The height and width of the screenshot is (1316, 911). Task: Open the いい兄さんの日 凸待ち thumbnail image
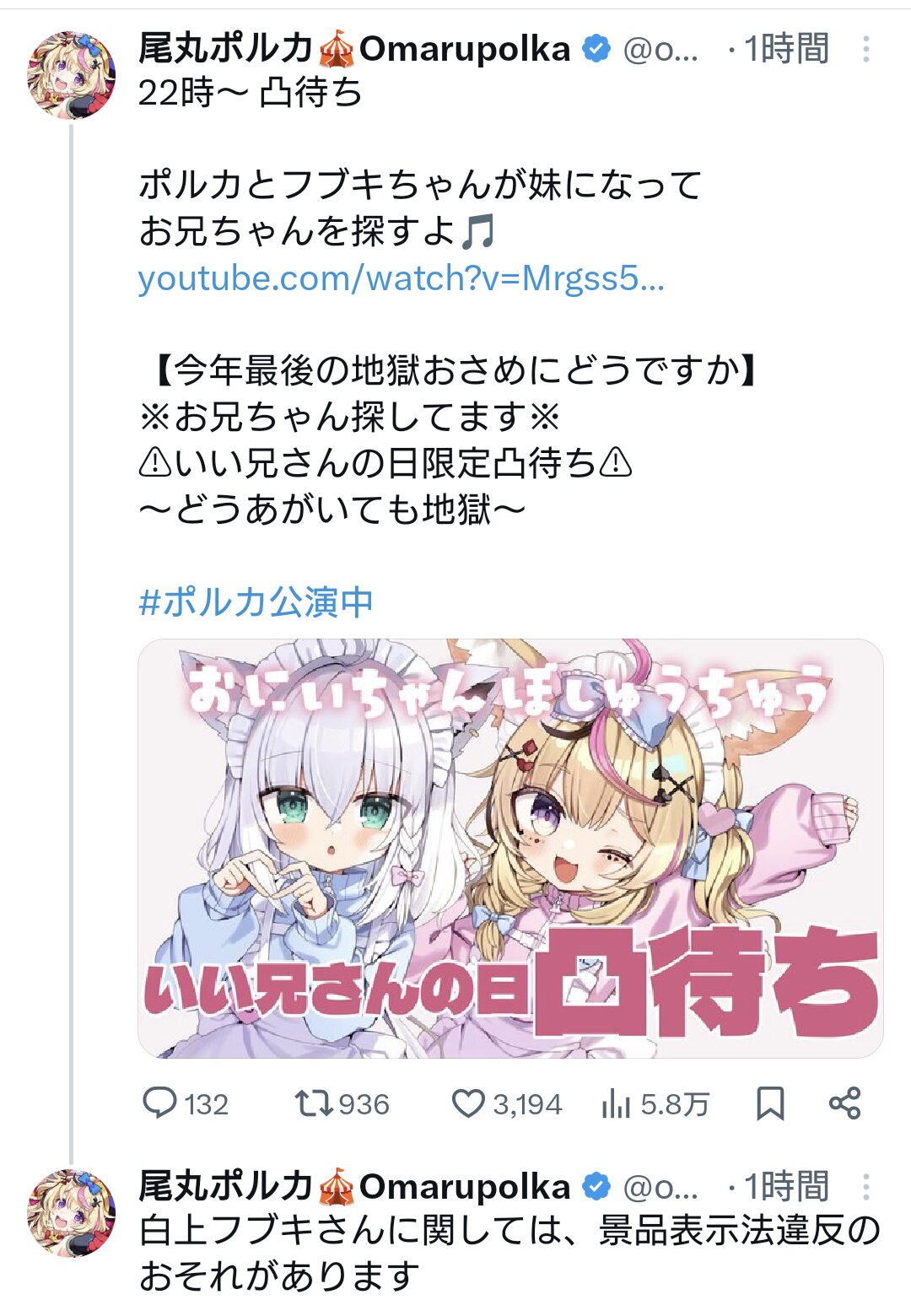[510, 848]
